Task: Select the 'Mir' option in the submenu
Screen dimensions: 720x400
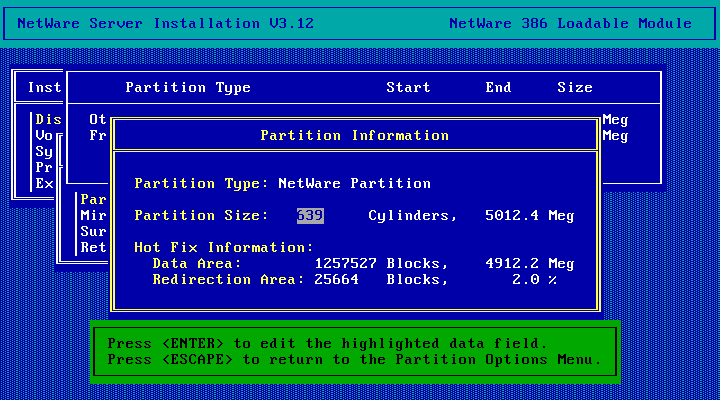Action: point(93,215)
